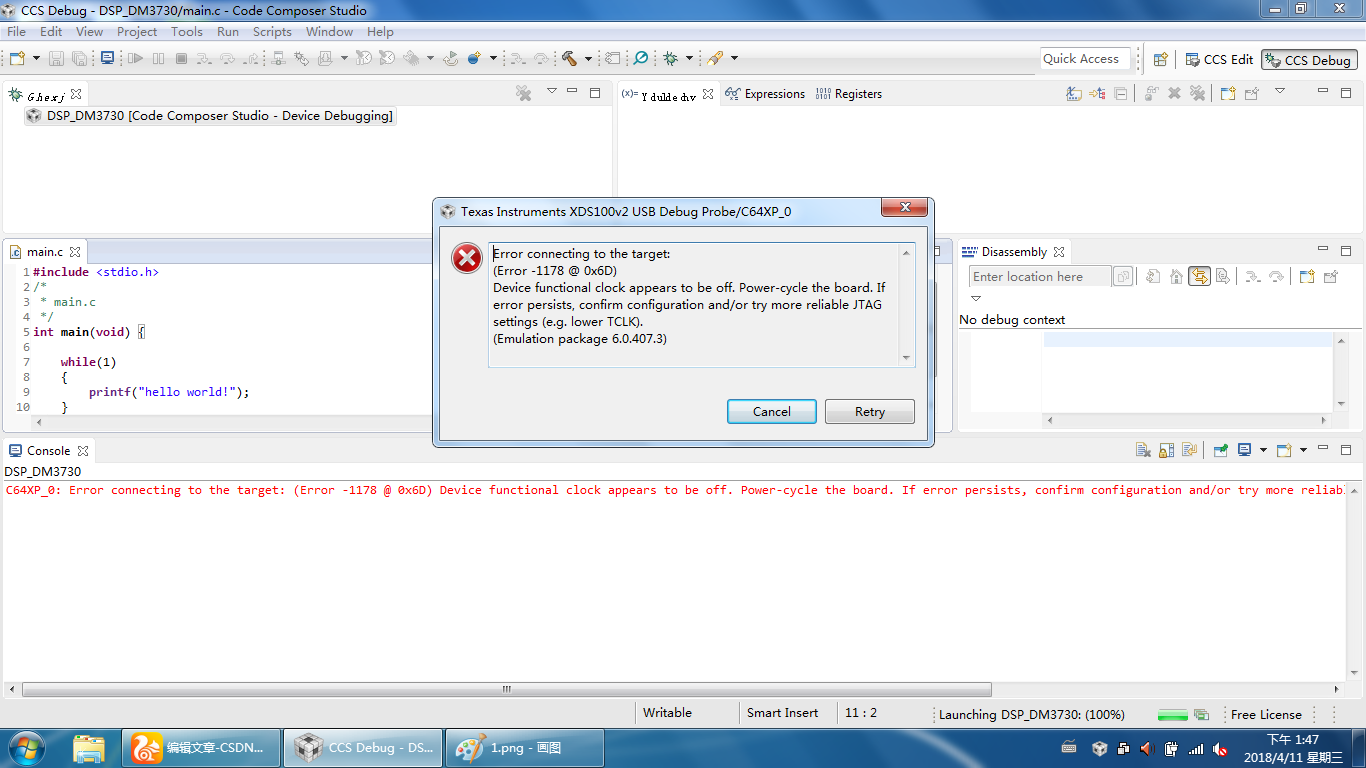Click Clear Console icon
This screenshot has width=1366, height=768.
click(x=1144, y=451)
